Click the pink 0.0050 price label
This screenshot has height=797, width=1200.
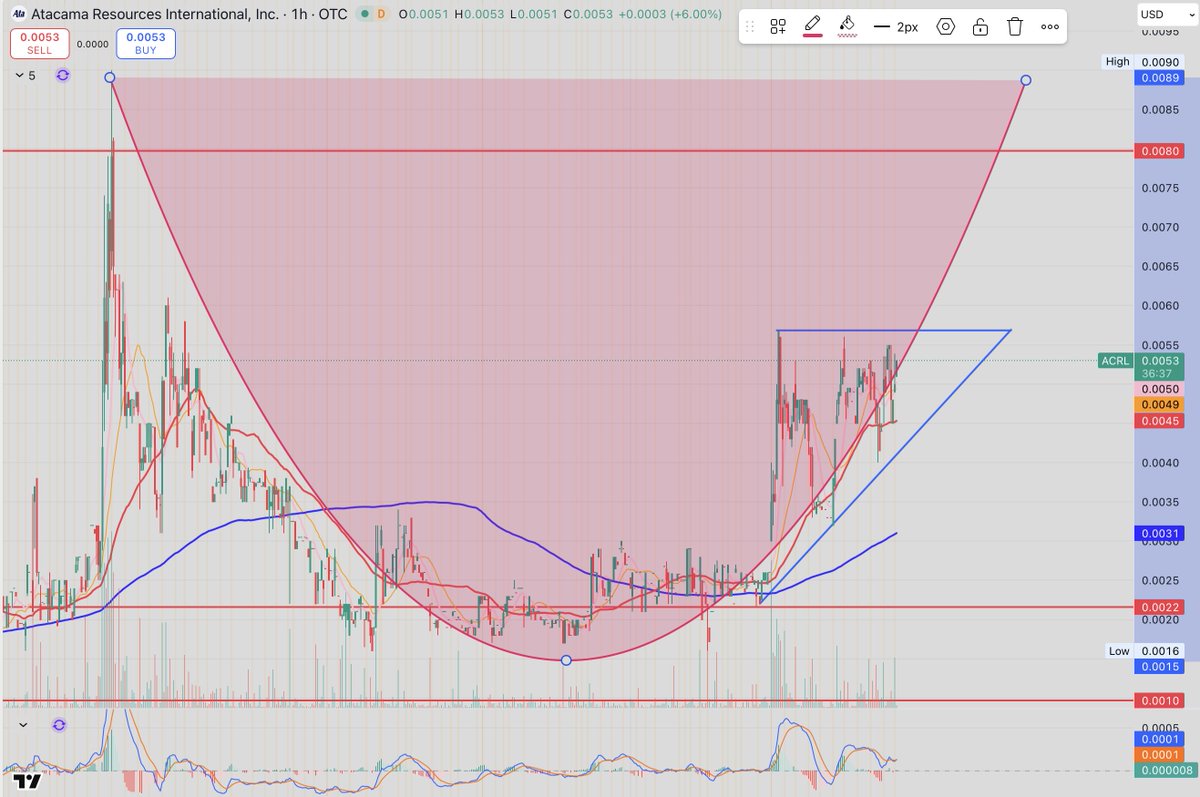pos(1160,388)
